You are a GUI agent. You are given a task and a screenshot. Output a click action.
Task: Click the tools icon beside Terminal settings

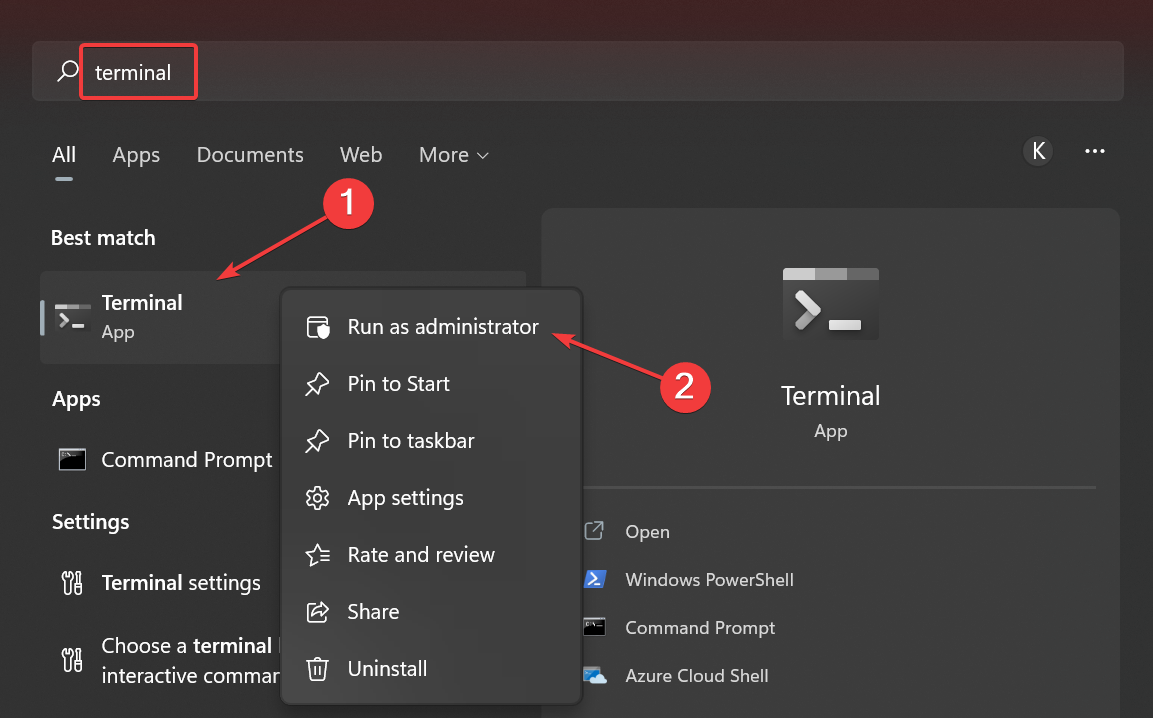point(72,583)
